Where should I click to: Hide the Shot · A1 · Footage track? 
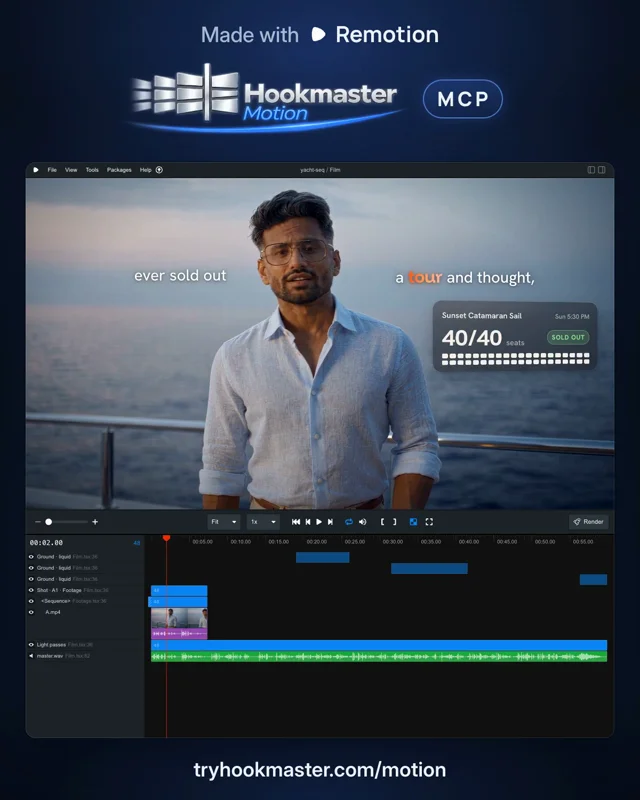pyautogui.click(x=31, y=590)
